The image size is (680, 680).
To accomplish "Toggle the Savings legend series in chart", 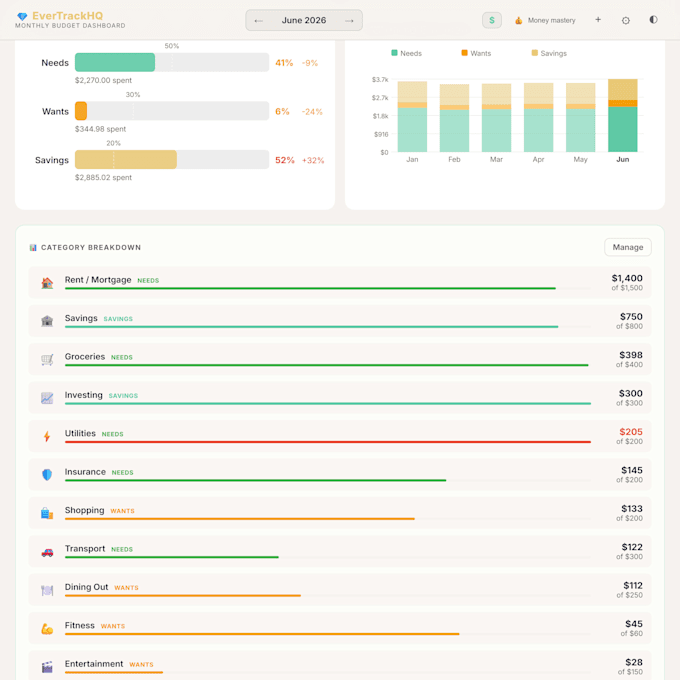I will (549, 53).
